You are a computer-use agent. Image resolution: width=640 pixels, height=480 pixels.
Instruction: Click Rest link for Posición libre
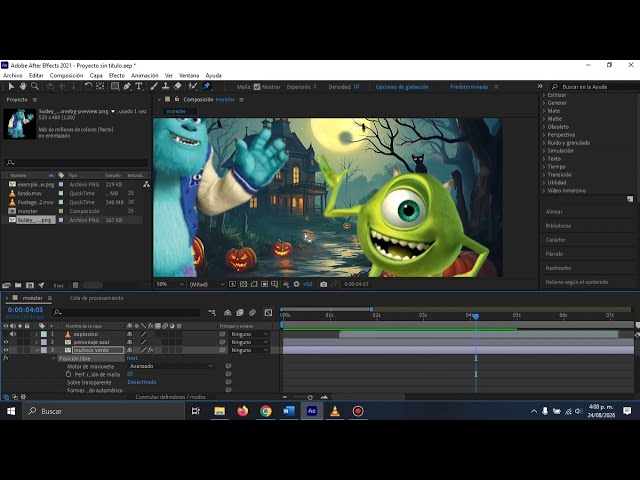132,358
